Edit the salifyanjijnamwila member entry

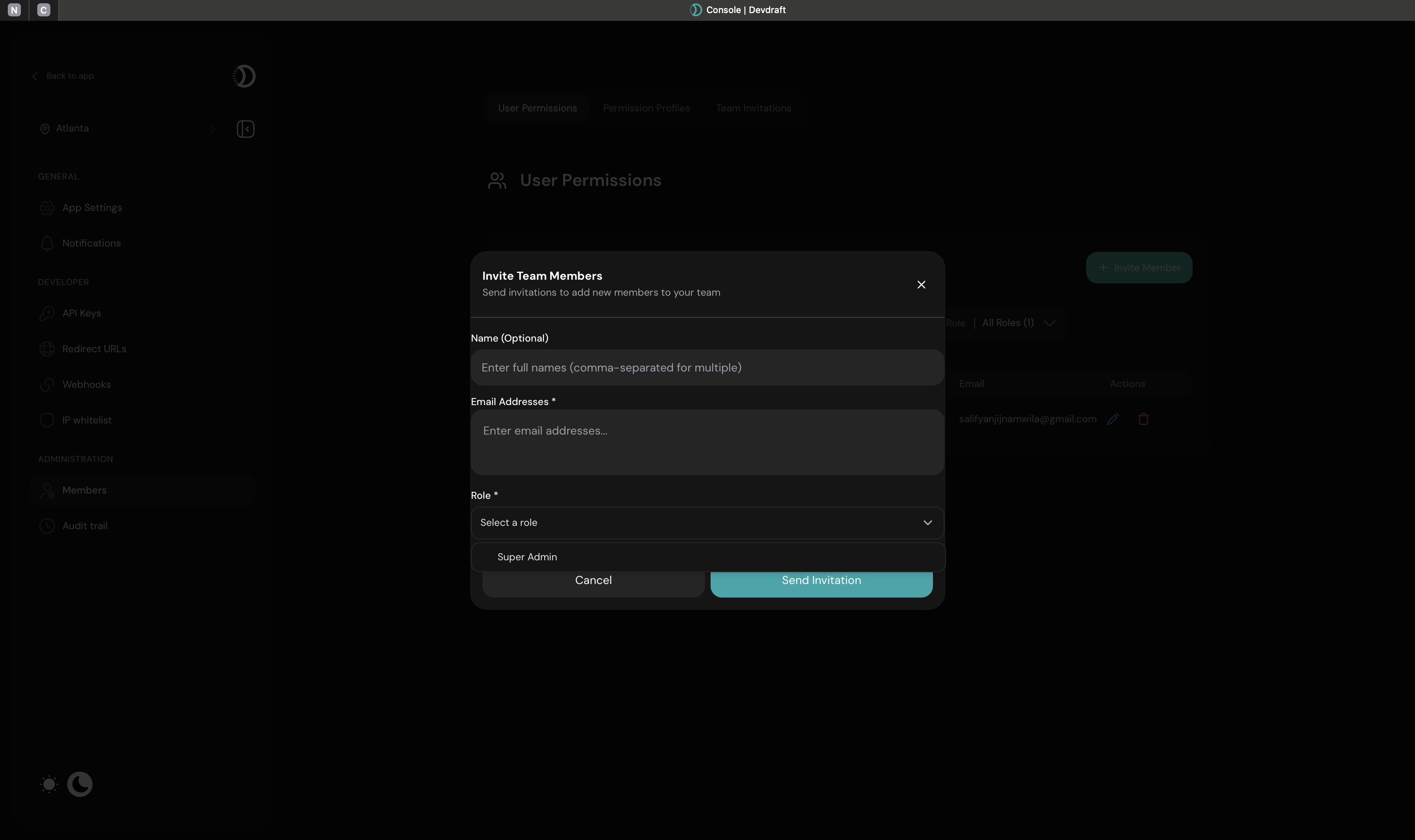click(1113, 419)
